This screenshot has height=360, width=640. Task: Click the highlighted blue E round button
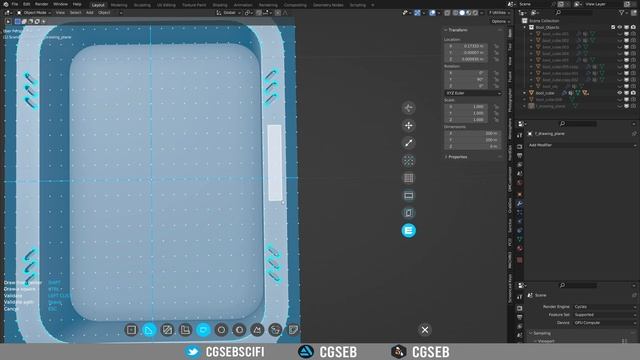(x=409, y=231)
